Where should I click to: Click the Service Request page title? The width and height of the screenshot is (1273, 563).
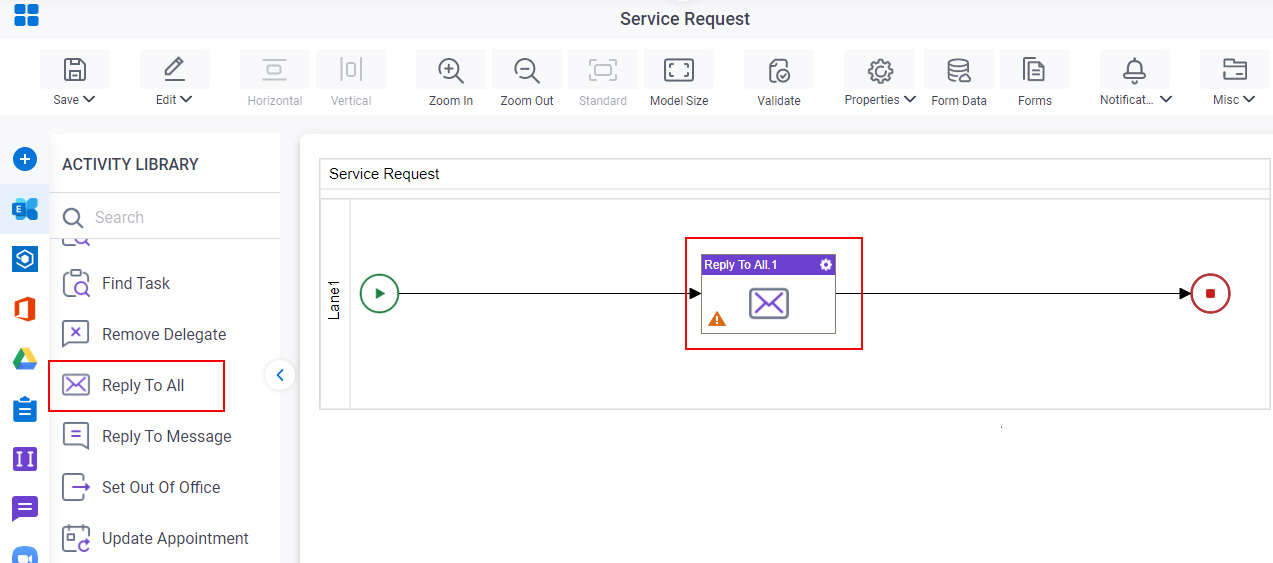point(685,19)
